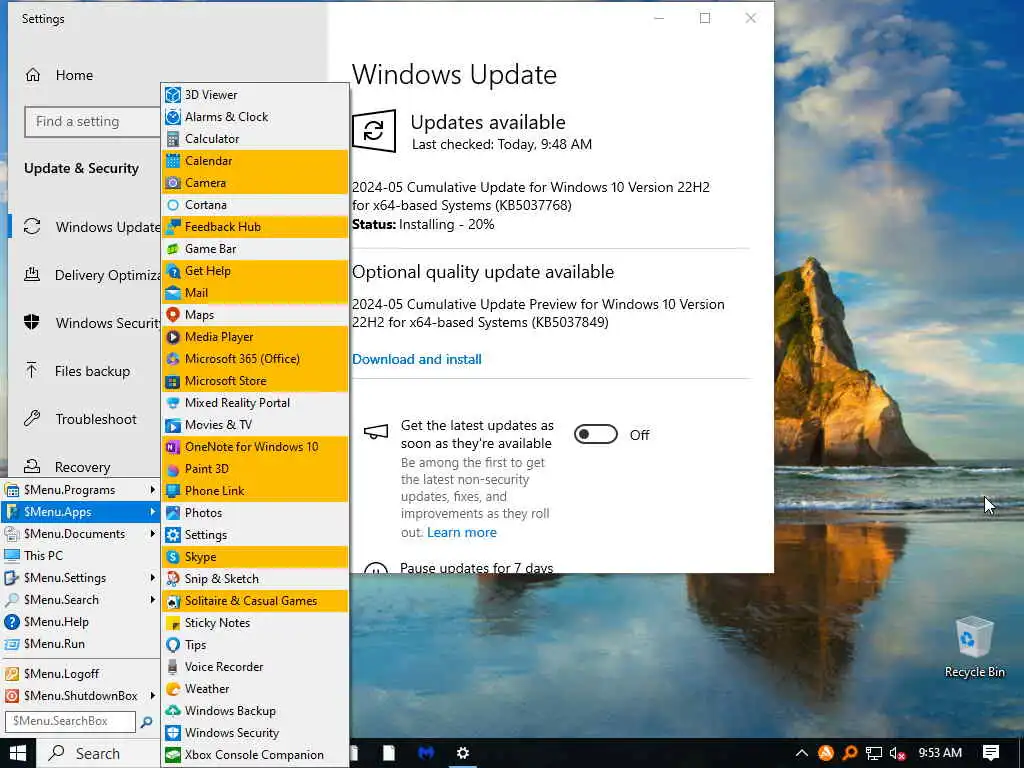Open Xbox Console Companion
Screen dimensions: 1024x768
coord(255,755)
